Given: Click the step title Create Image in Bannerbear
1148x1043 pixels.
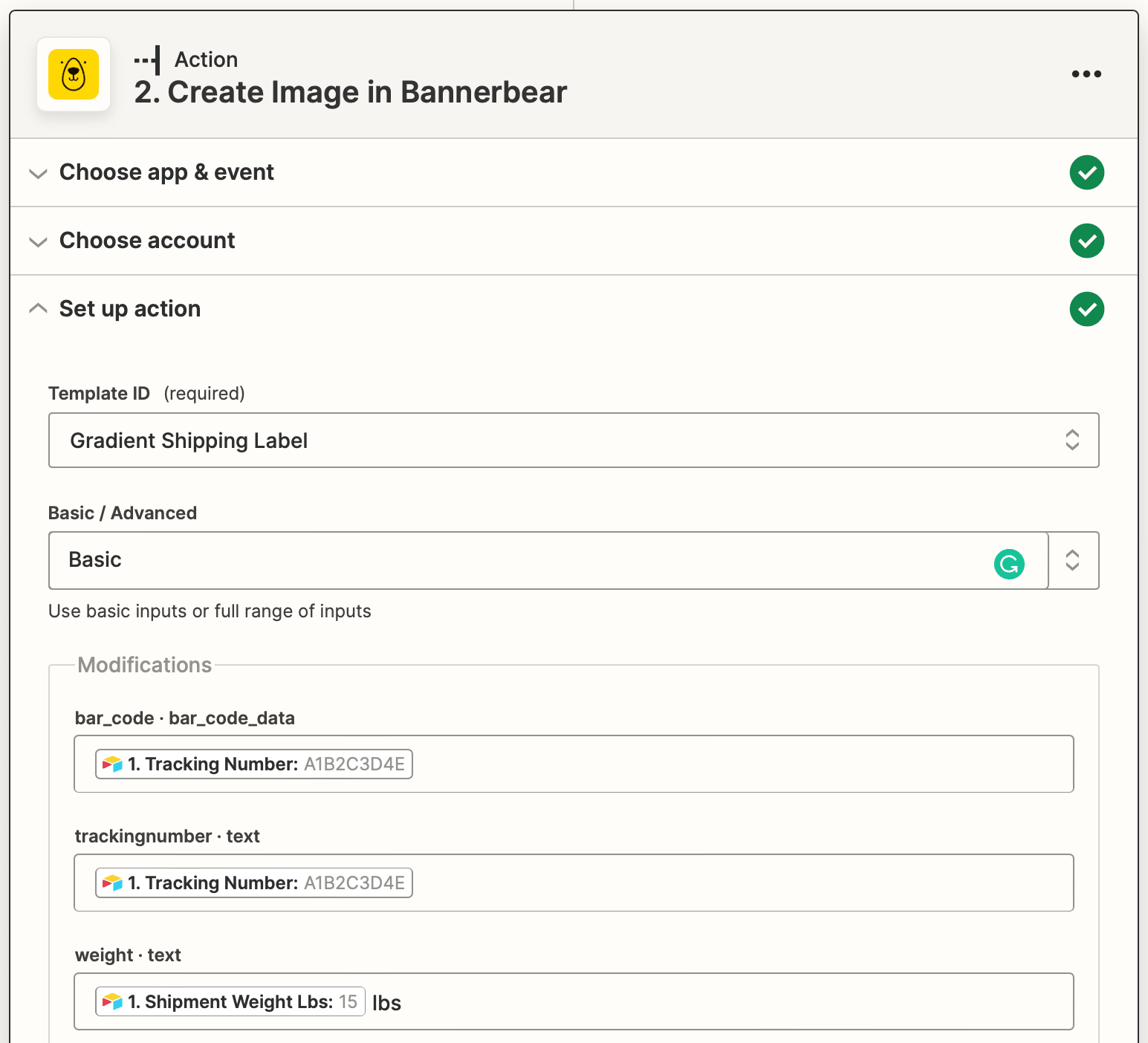Looking at the screenshot, I should [x=350, y=91].
